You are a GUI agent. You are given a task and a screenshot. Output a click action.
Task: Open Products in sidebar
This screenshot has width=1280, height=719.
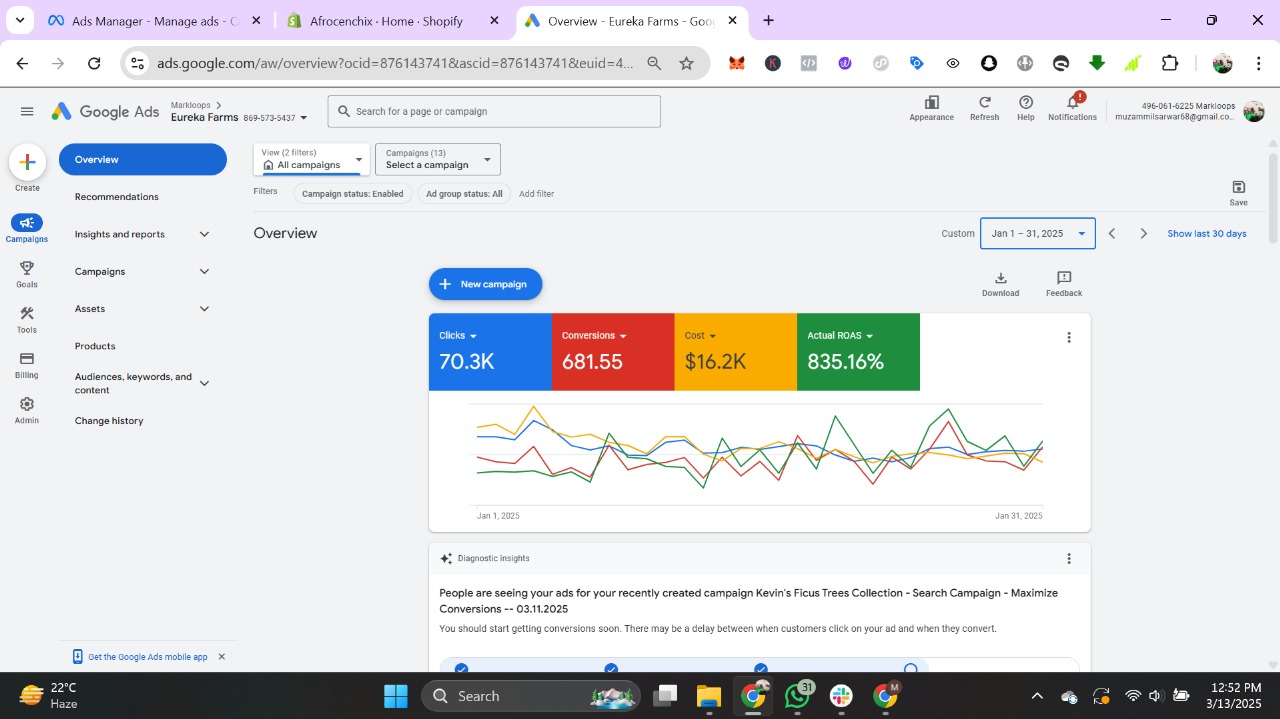(x=95, y=346)
